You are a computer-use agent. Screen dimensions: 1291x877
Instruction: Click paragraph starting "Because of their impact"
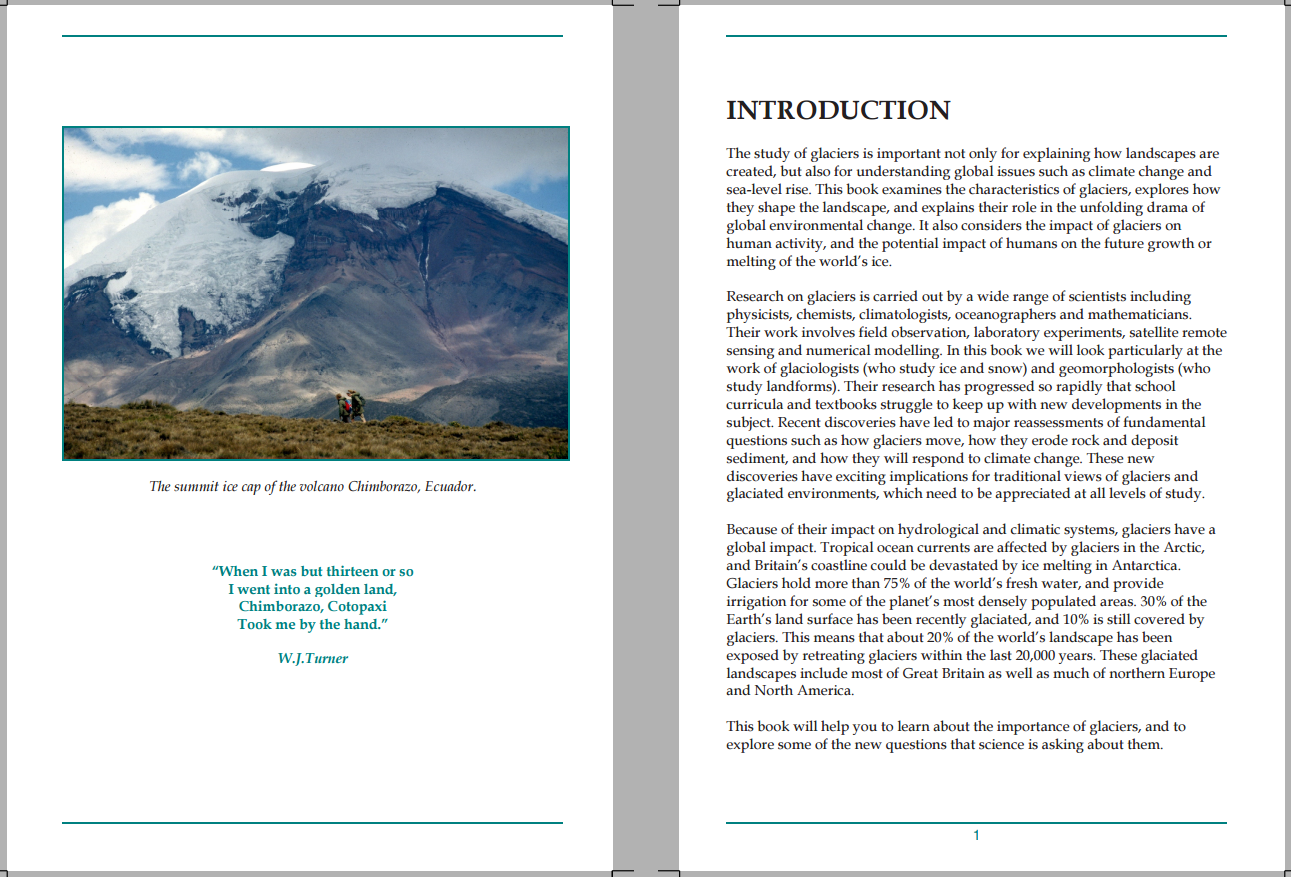970,610
